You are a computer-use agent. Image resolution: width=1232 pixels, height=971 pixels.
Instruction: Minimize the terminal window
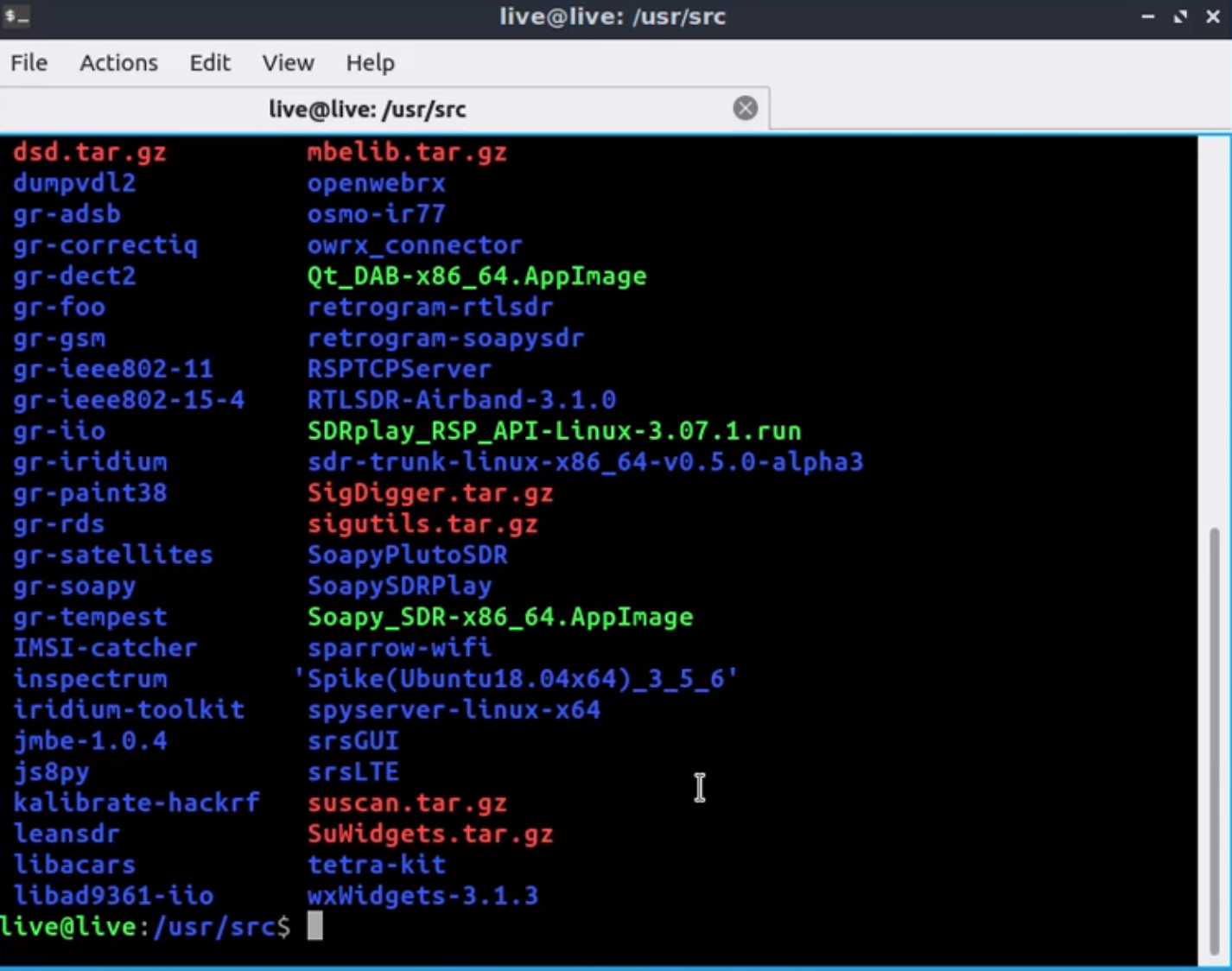click(x=1148, y=16)
